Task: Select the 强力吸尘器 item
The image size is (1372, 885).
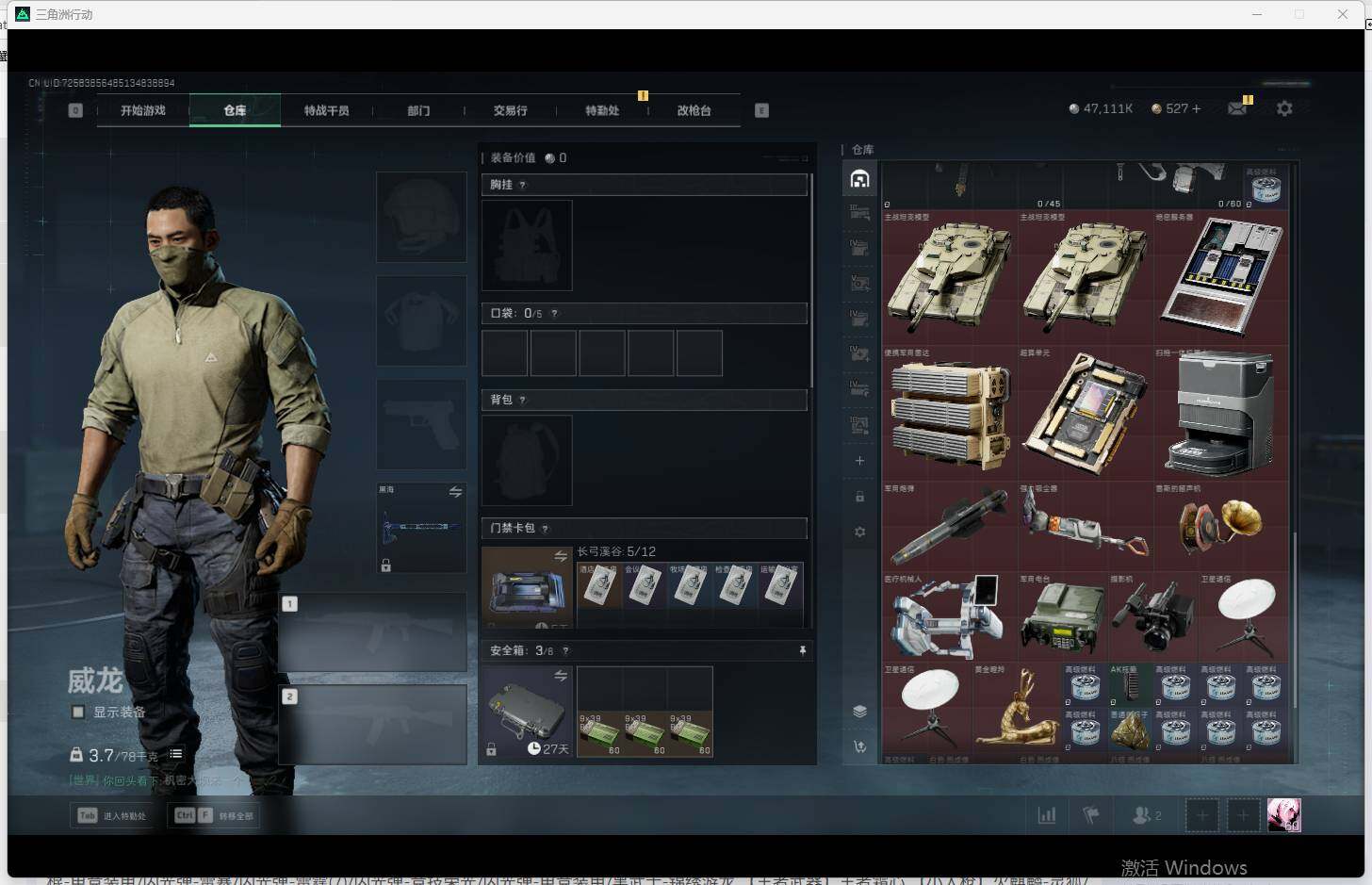Action: pyautogui.click(x=1086, y=526)
